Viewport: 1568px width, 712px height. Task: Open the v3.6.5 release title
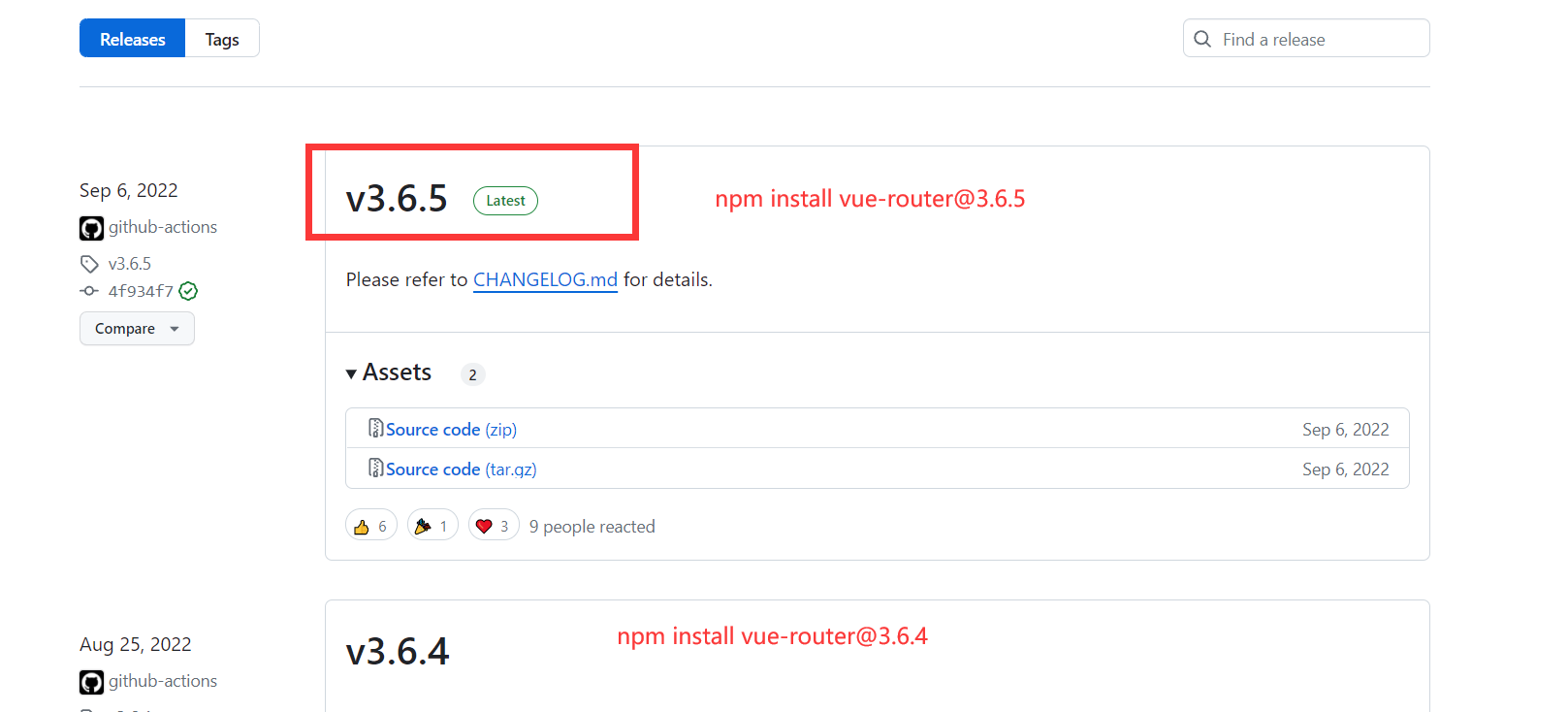(x=397, y=199)
